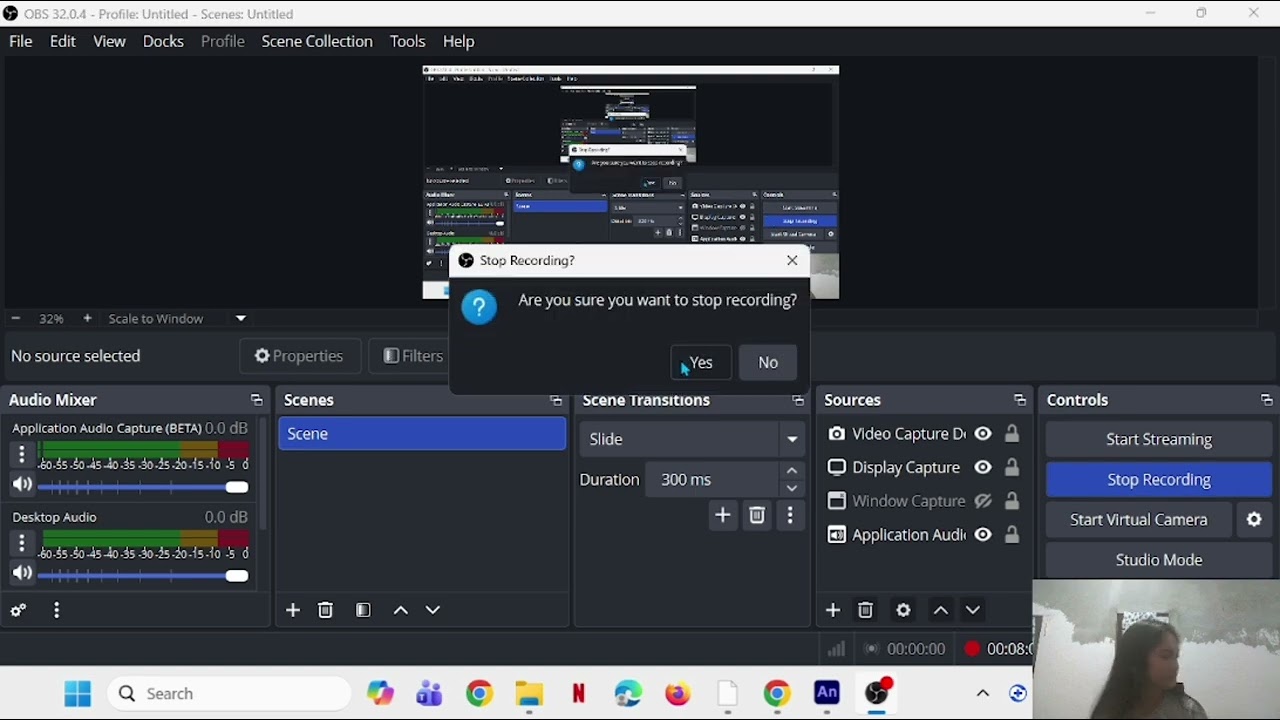Lock the Video Capture Device source
Screen dimensions: 1280x720
tap(1012, 434)
